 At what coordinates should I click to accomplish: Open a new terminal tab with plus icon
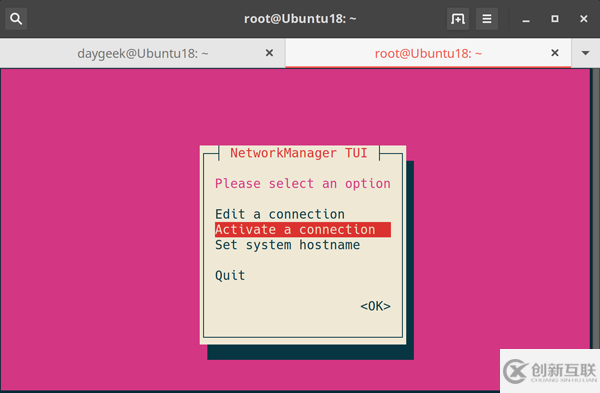click(x=458, y=18)
